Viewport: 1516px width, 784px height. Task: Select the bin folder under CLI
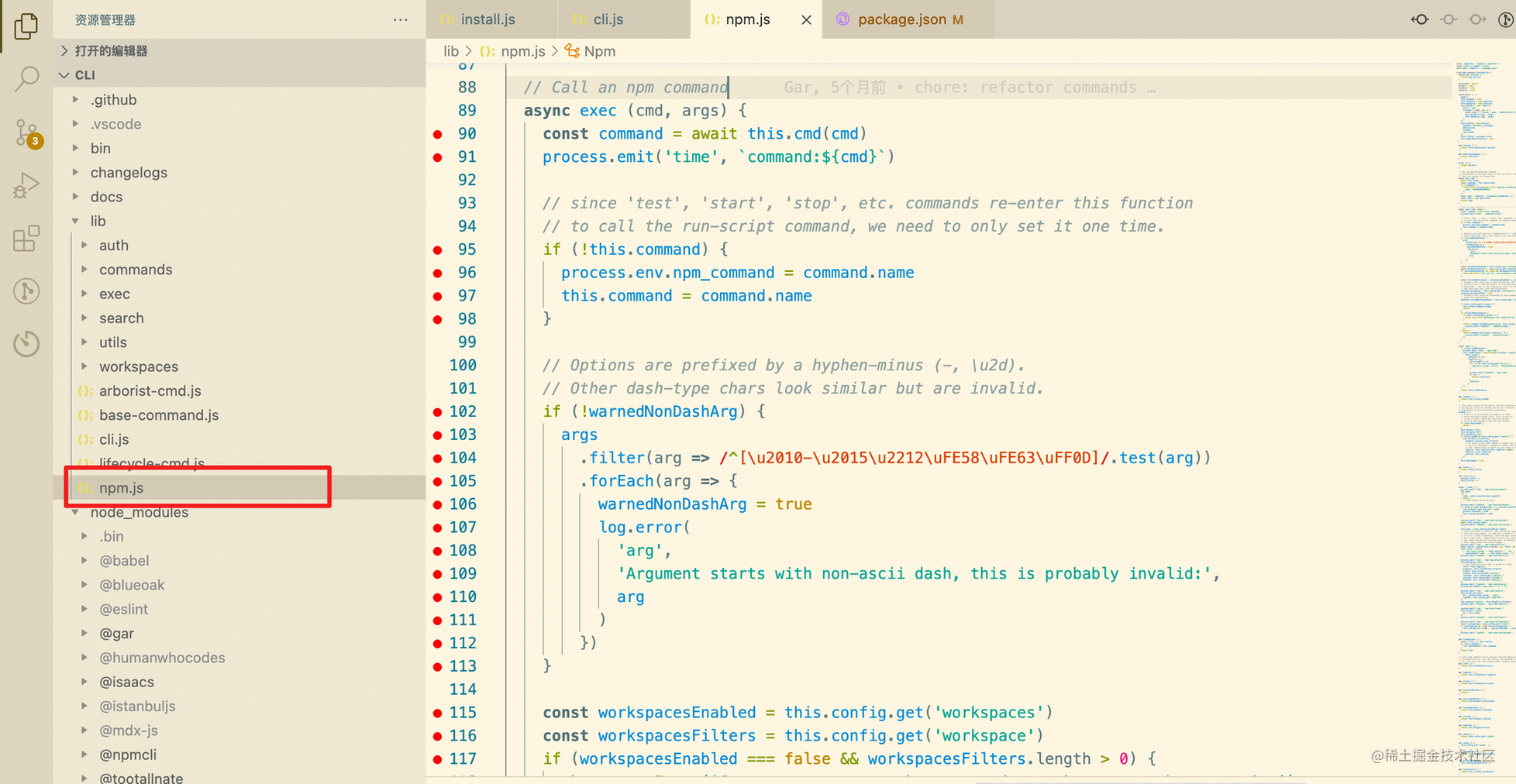pyautogui.click(x=101, y=148)
